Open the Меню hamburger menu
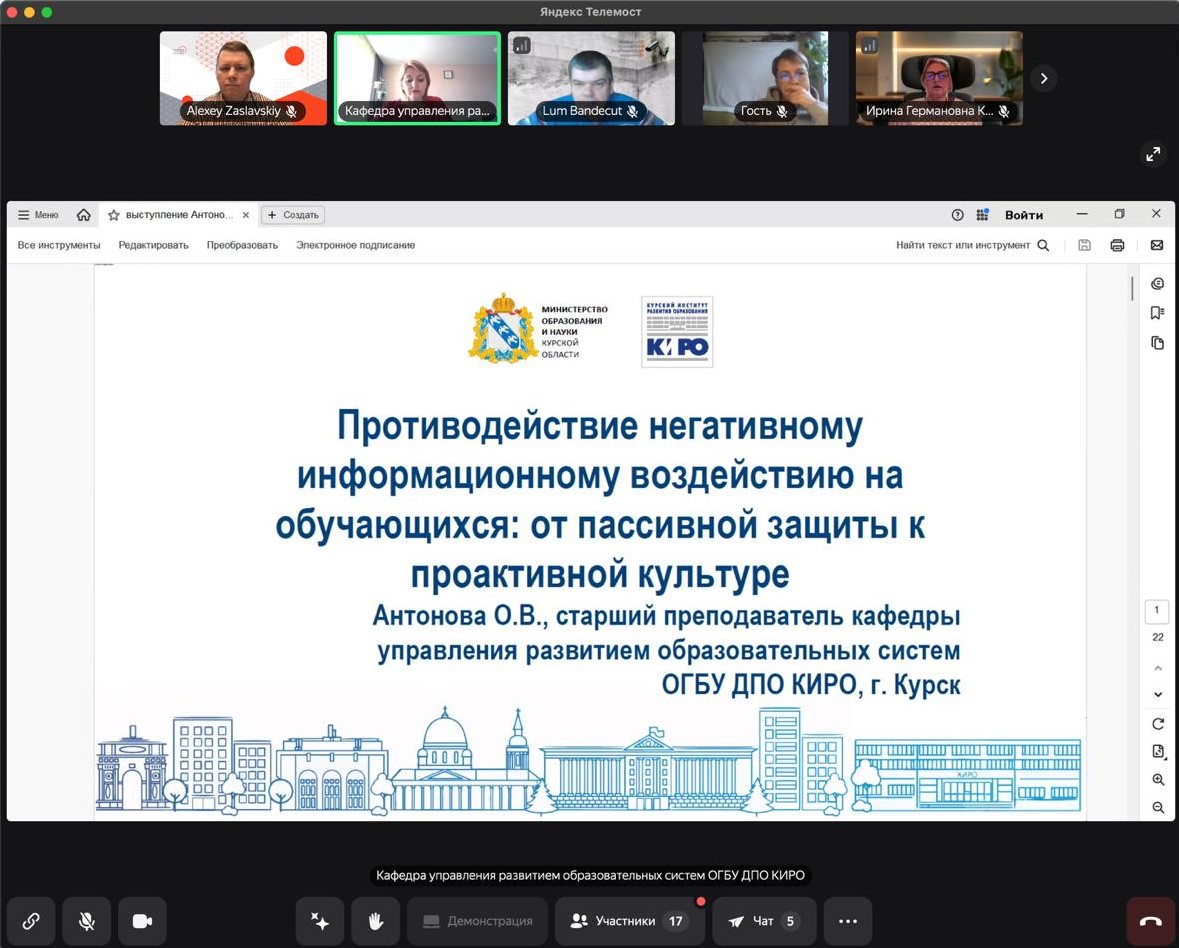Viewport: 1179px width, 948px height. point(38,215)
